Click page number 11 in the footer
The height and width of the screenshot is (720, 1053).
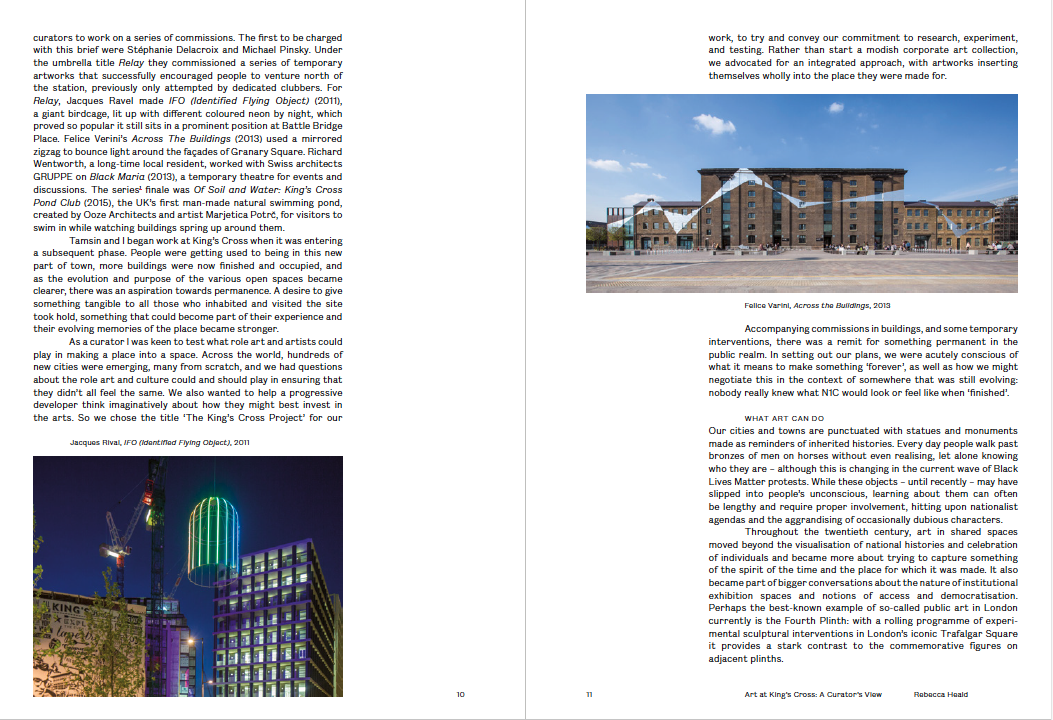point(590,694)
